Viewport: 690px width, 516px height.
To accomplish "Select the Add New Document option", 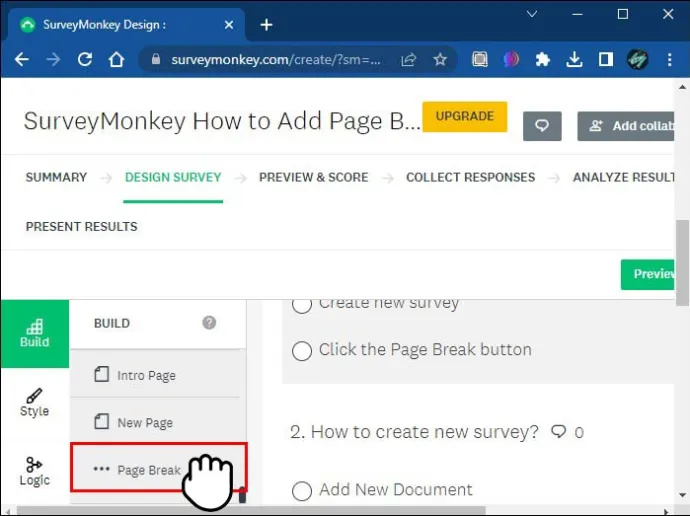I will pyautogui.click(x=302, y=490).
